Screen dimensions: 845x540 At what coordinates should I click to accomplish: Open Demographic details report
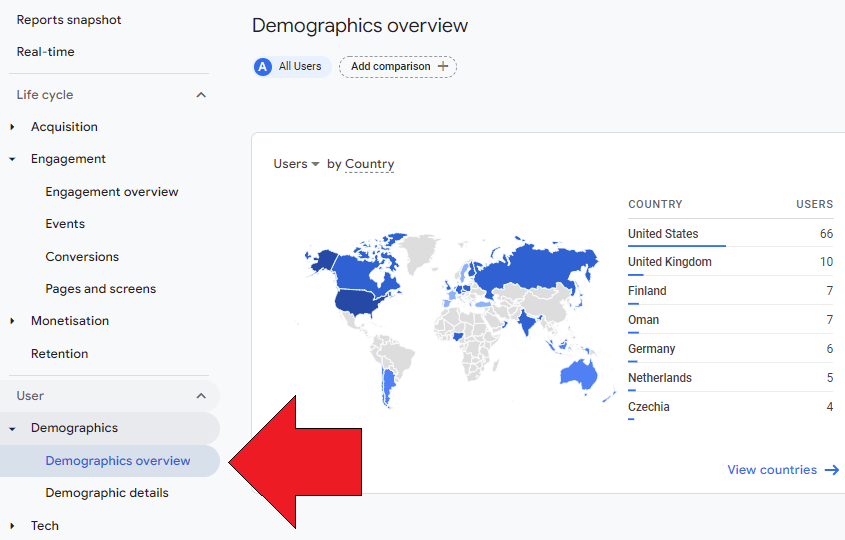(x=107, y=493)
